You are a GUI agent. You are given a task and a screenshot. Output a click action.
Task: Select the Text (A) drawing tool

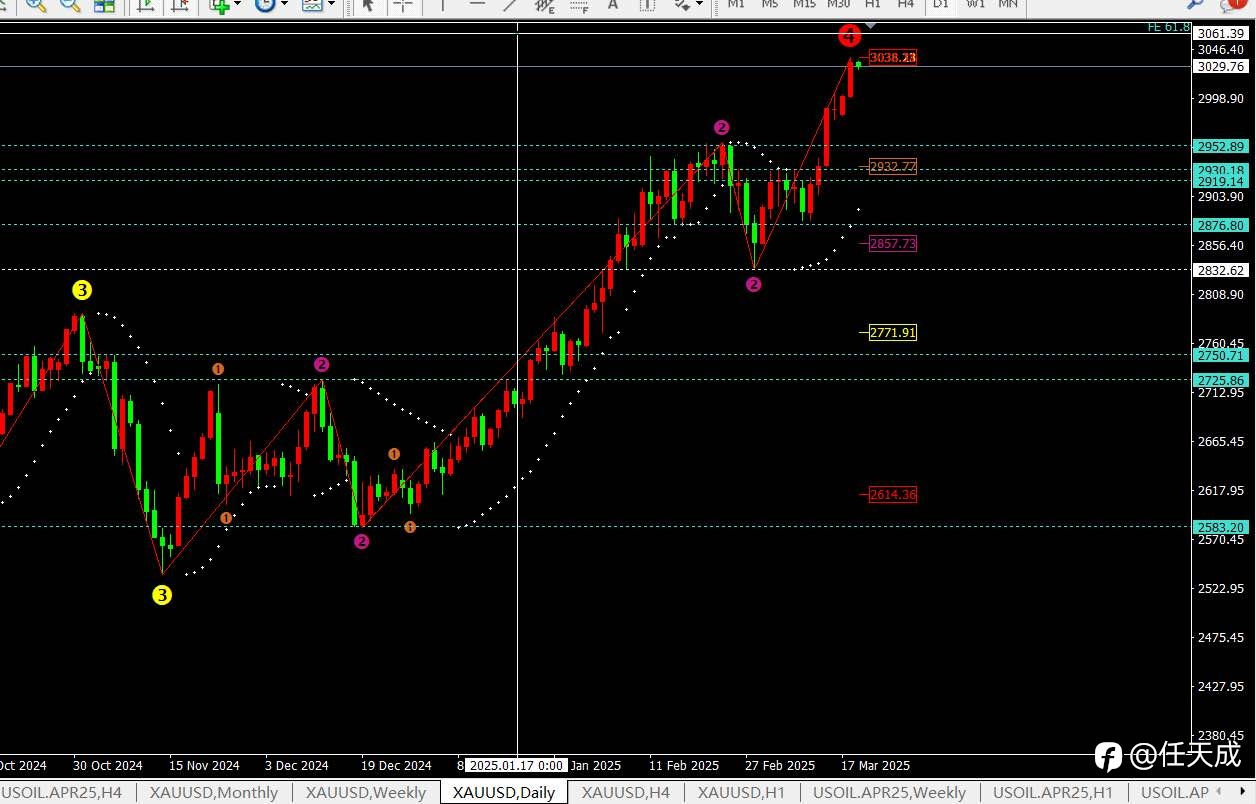[614, 5]
